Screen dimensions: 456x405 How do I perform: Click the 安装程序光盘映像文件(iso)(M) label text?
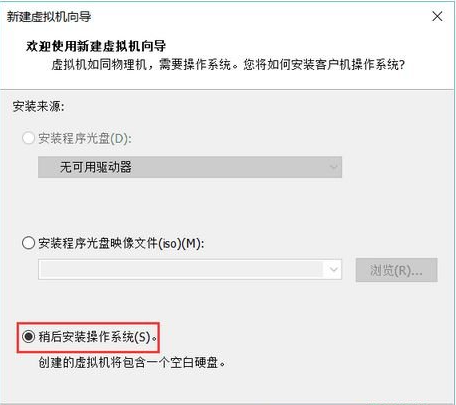coord(121,243)
